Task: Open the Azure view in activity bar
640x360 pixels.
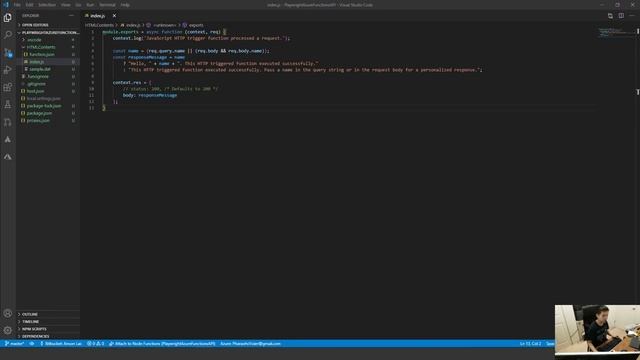Action: 8,140
